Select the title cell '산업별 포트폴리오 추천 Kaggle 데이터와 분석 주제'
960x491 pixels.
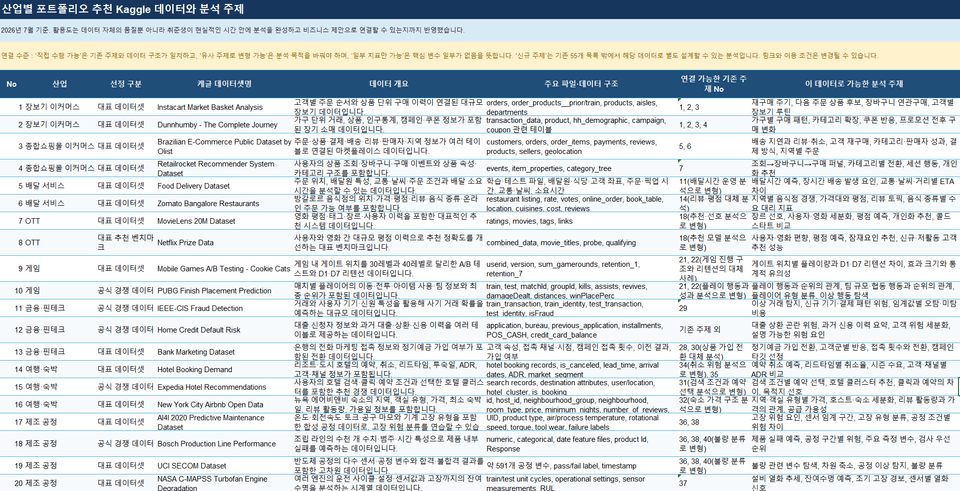click(122, 9)
